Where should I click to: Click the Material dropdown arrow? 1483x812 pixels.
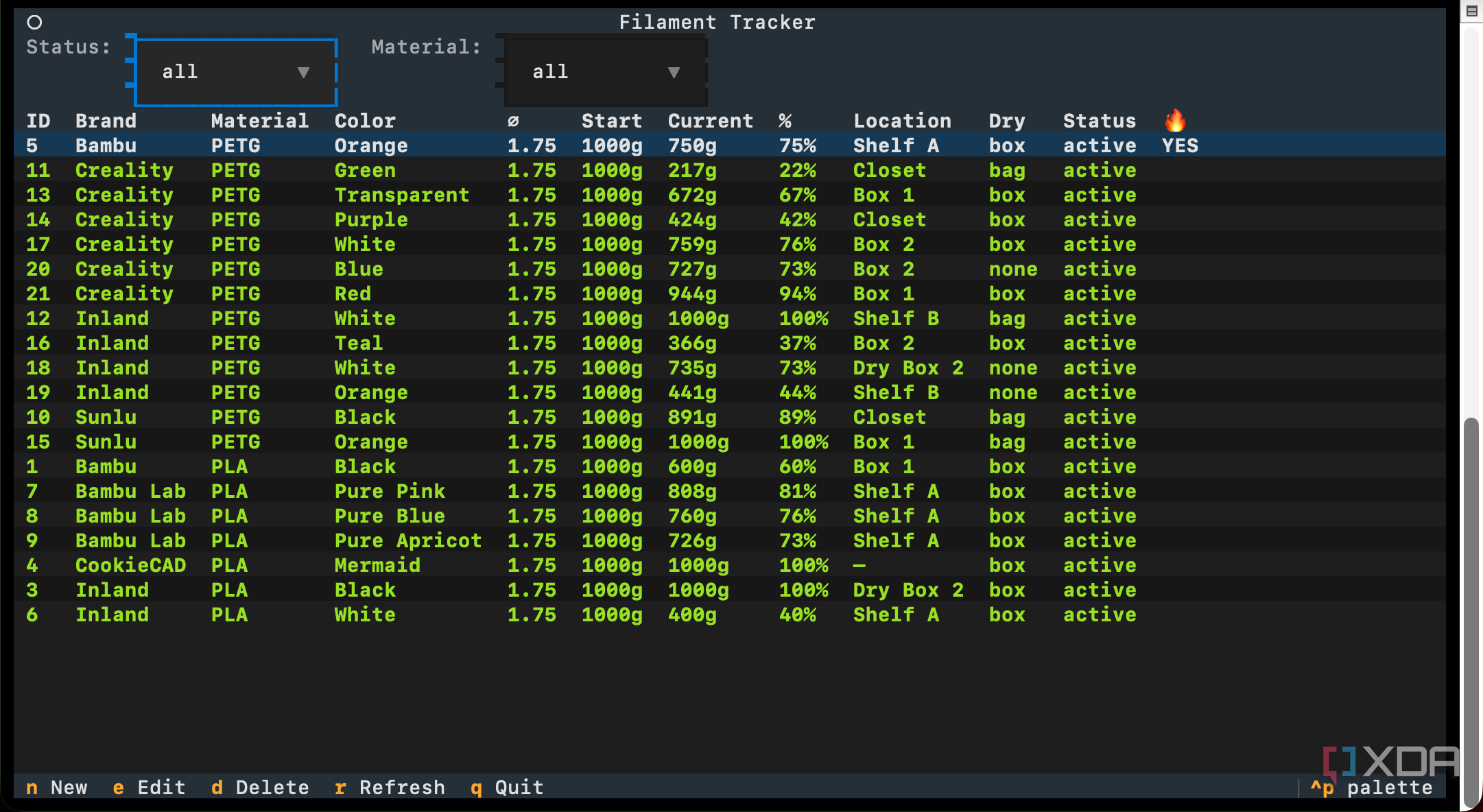click(x=674, y=72)
